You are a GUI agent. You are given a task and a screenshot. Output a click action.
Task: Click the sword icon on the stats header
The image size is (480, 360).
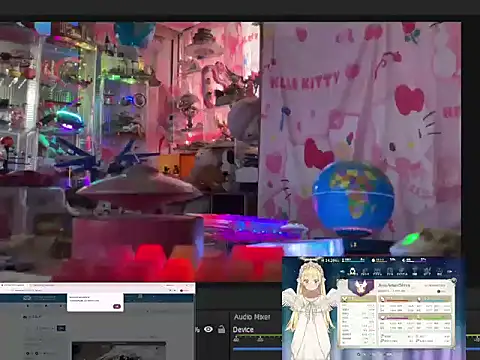point(345,298)
